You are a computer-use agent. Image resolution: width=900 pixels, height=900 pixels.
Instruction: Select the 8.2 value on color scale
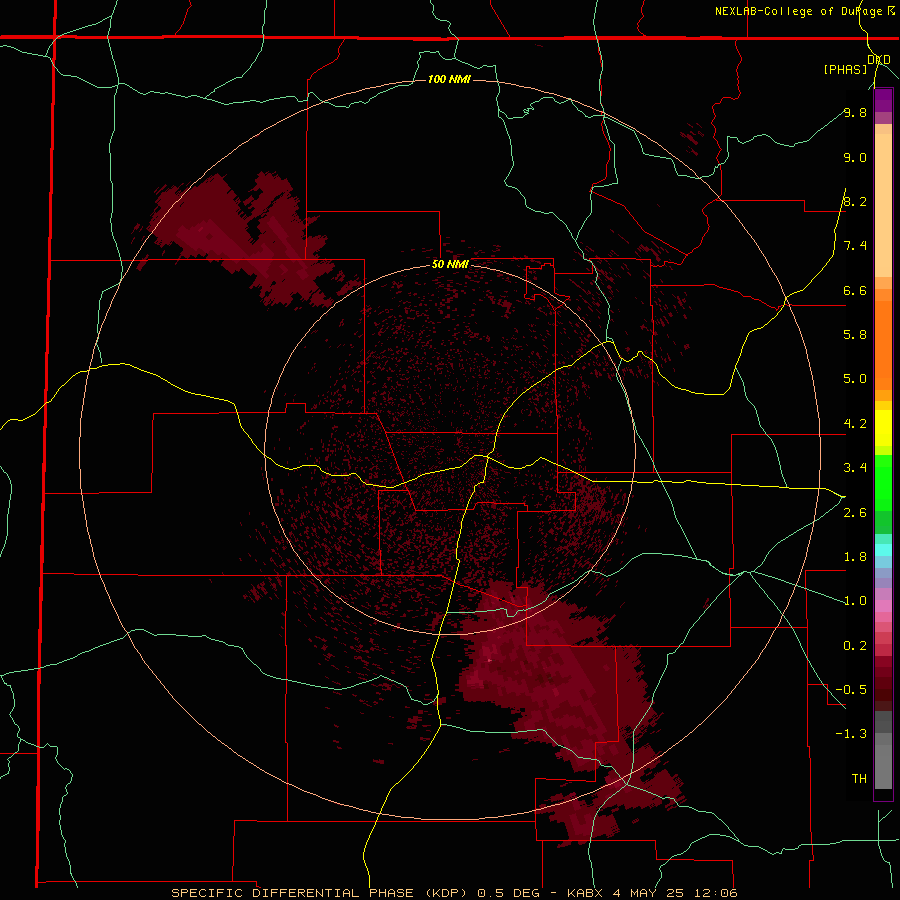855,201
